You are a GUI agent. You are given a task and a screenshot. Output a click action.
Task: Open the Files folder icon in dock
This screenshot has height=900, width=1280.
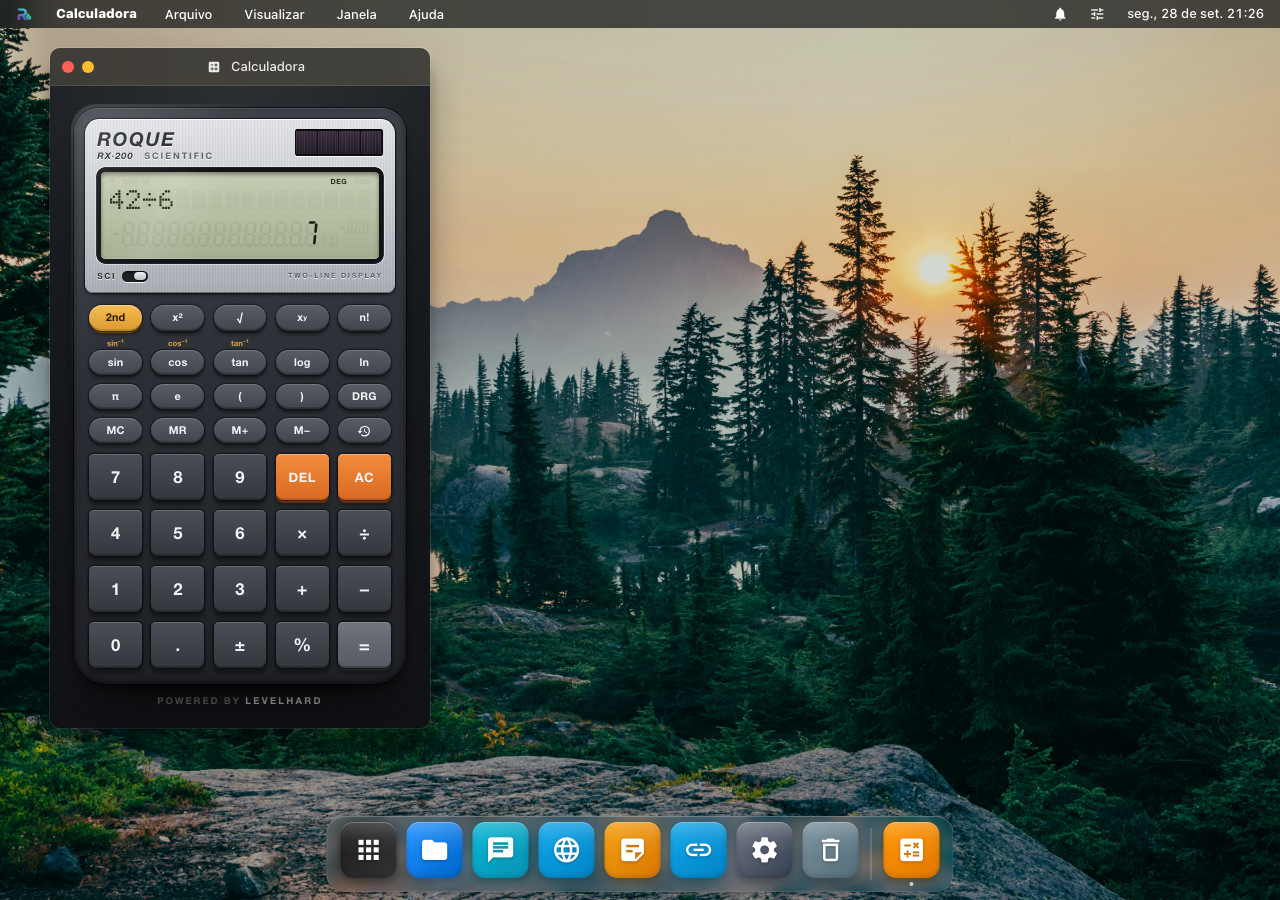click(x=434, y=850)
